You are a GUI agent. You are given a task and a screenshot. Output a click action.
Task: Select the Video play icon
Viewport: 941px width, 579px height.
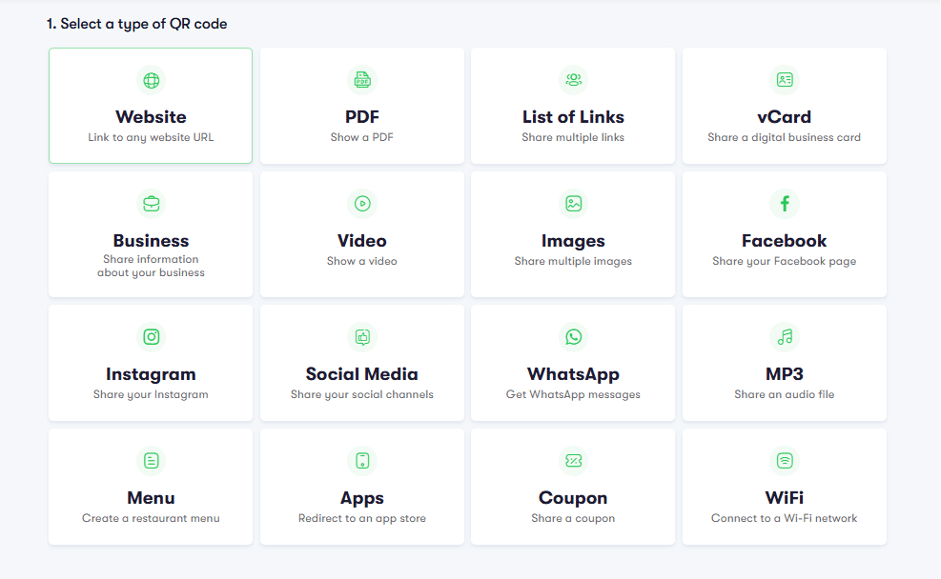click(362, 203)
